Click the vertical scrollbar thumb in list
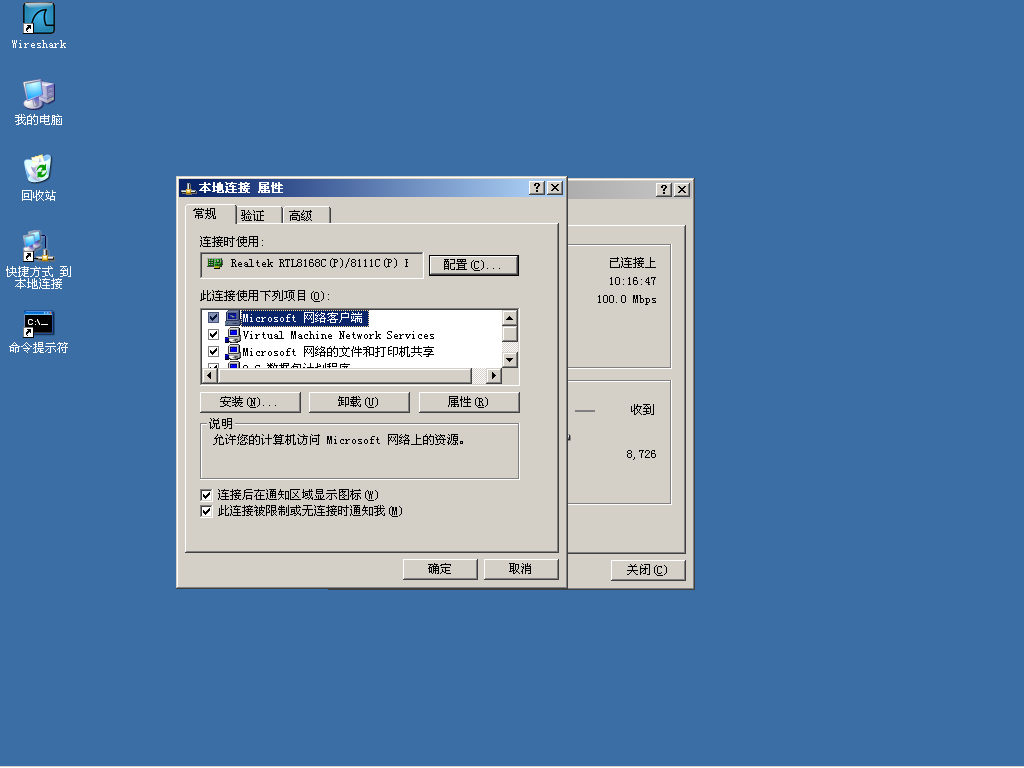Screen dimensions: 1024x768 (510, 334)
